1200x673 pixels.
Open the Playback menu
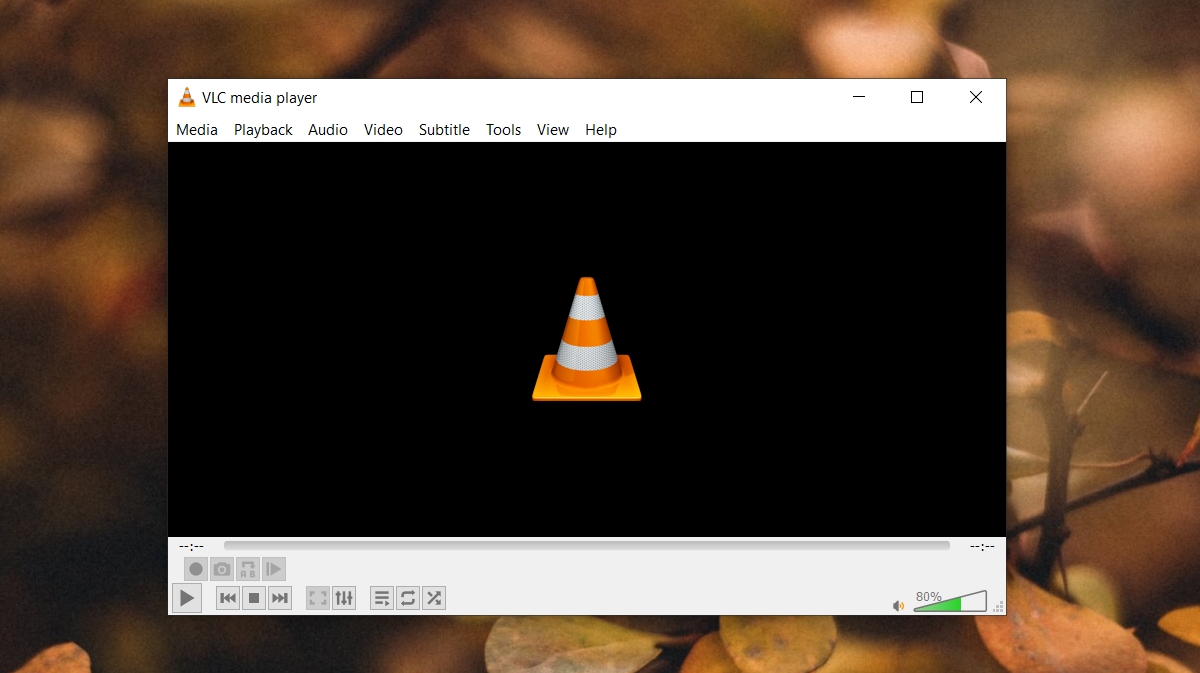click(x=263, y=130)
